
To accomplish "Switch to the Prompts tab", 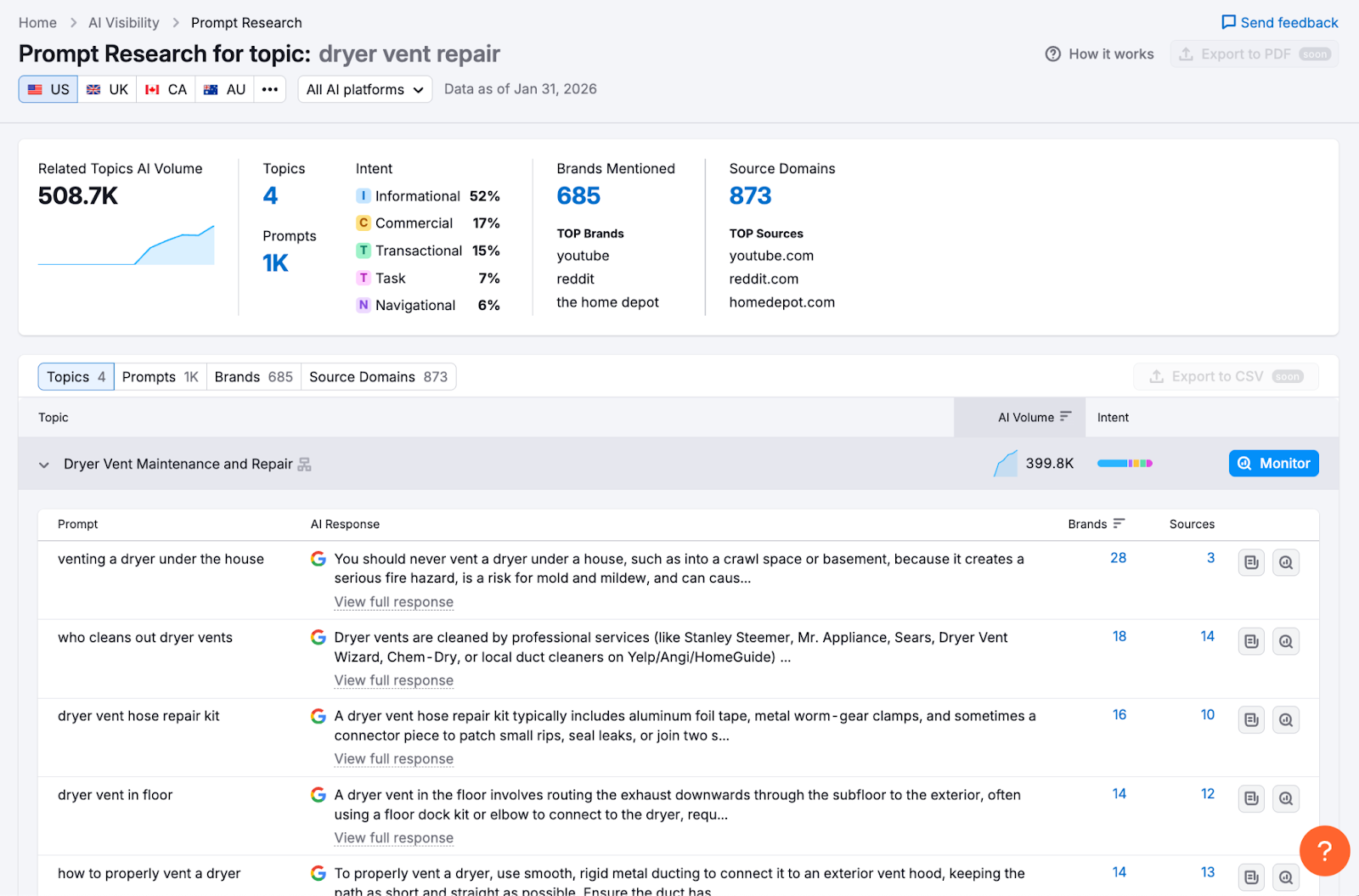I will click(160, 377).
